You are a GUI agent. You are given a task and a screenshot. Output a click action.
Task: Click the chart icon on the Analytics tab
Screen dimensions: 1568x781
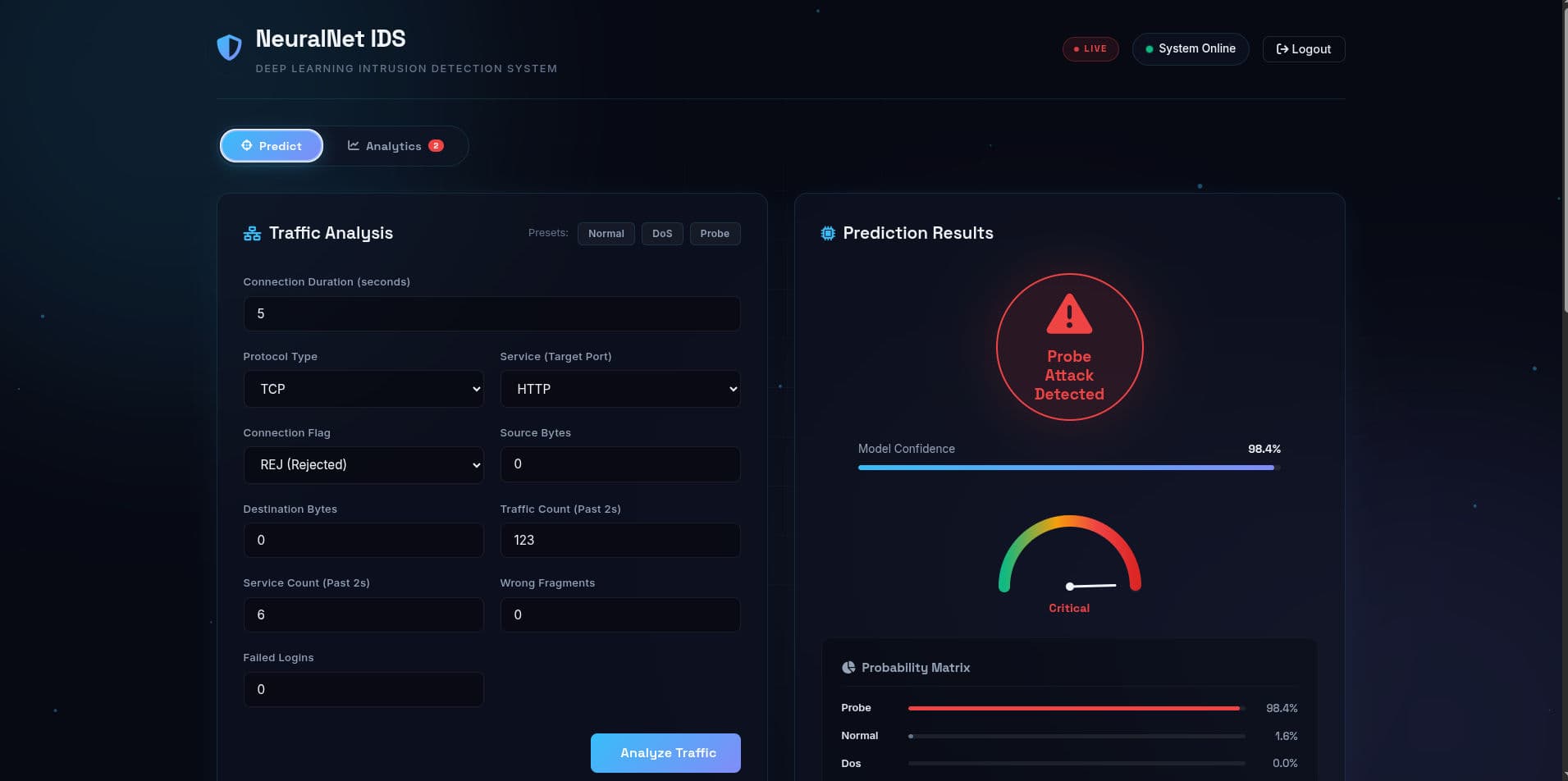tap(353, 145)
